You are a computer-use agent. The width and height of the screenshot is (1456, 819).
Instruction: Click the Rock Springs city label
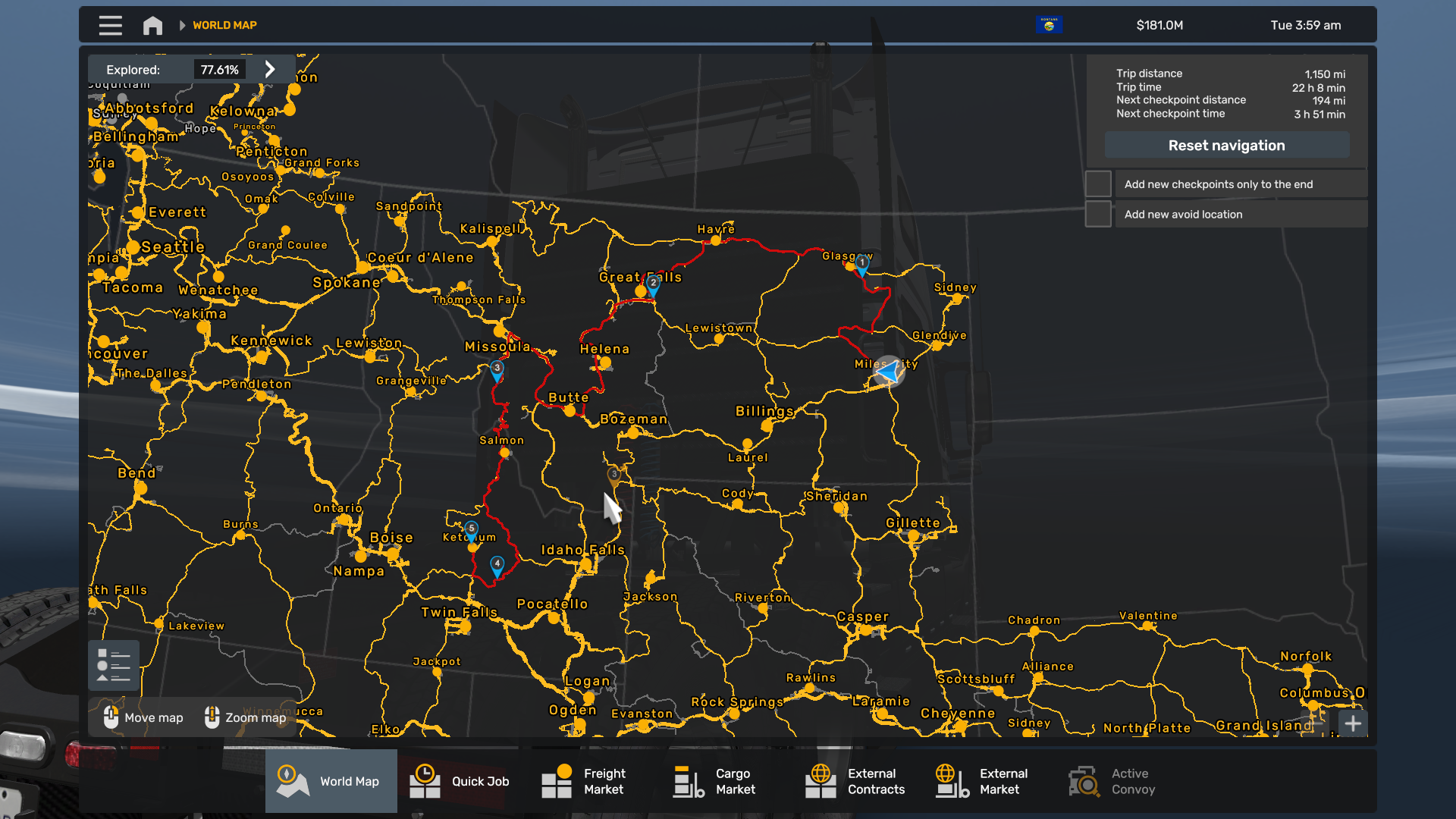click(737, 702)
